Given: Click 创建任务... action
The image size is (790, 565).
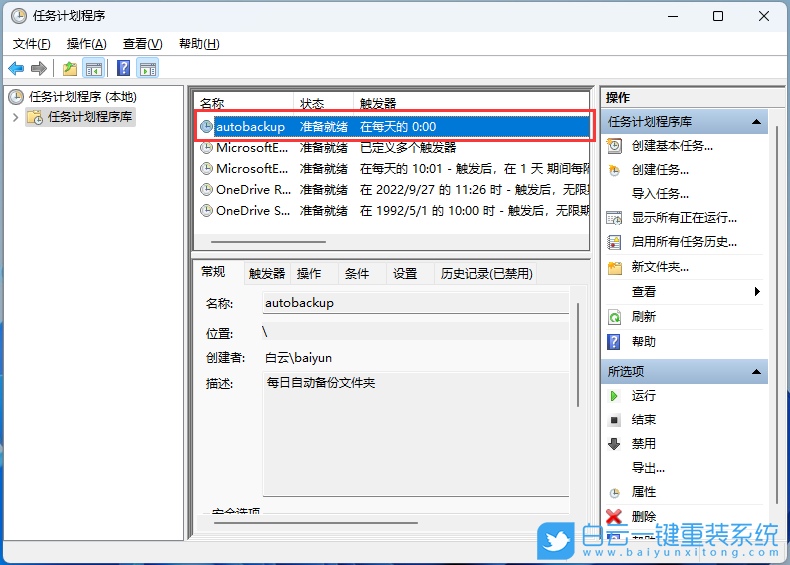Looking at the screenshot, I should [x=660, y=170].
